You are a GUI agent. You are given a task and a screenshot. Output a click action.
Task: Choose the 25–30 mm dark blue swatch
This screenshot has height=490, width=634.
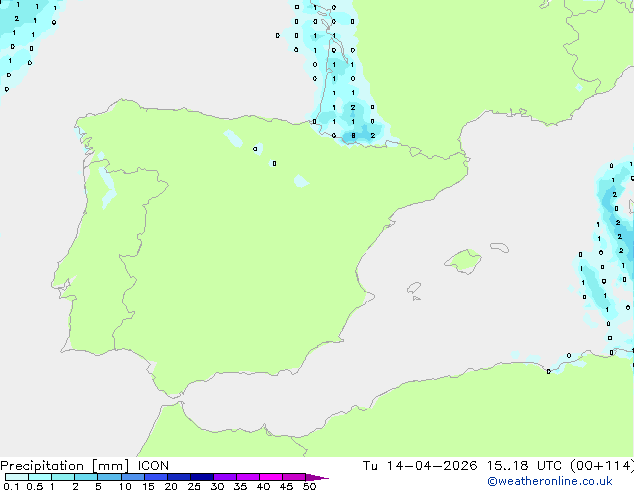click(202, 477)
